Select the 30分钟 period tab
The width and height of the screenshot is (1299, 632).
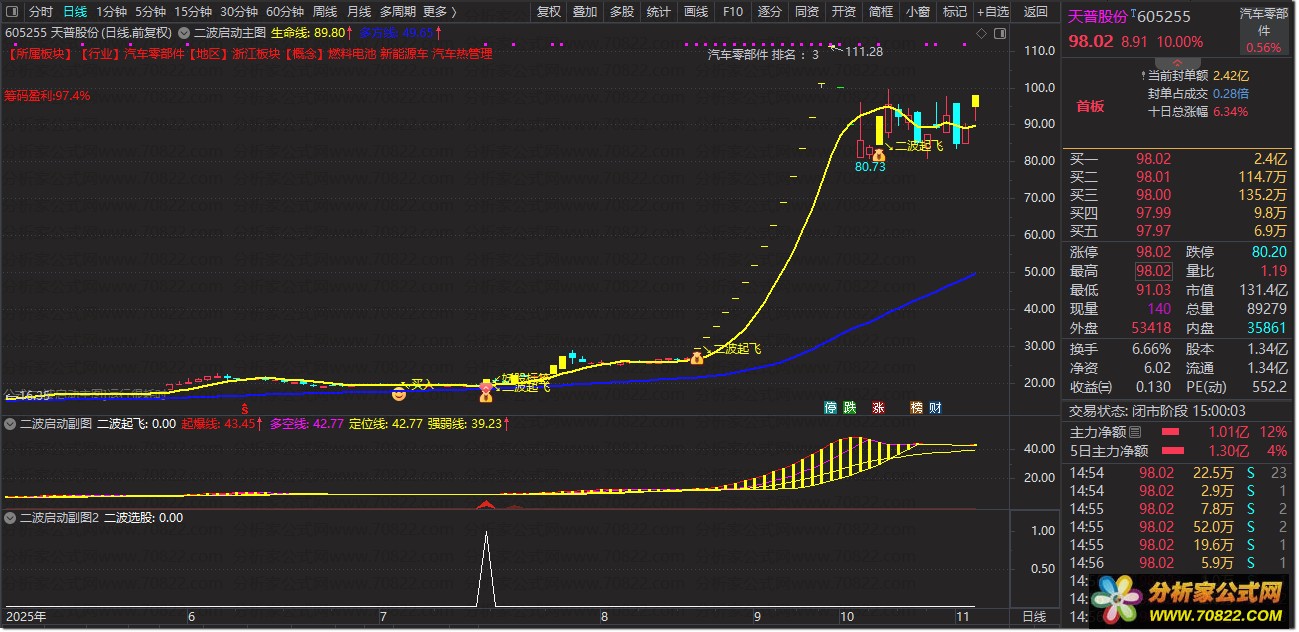238,12
